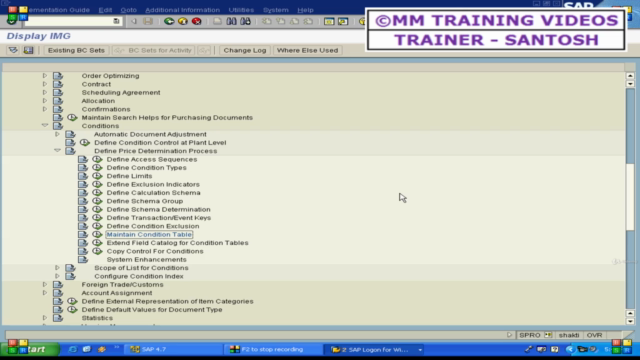Screen dimensions: 640x360
Task: Open documentation icon for System Enhancements
Action: 83,260
